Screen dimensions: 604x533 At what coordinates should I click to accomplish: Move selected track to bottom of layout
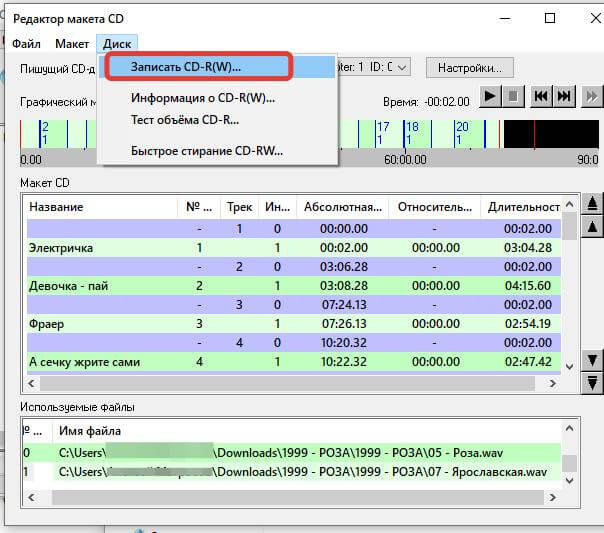tap(592, 383)
